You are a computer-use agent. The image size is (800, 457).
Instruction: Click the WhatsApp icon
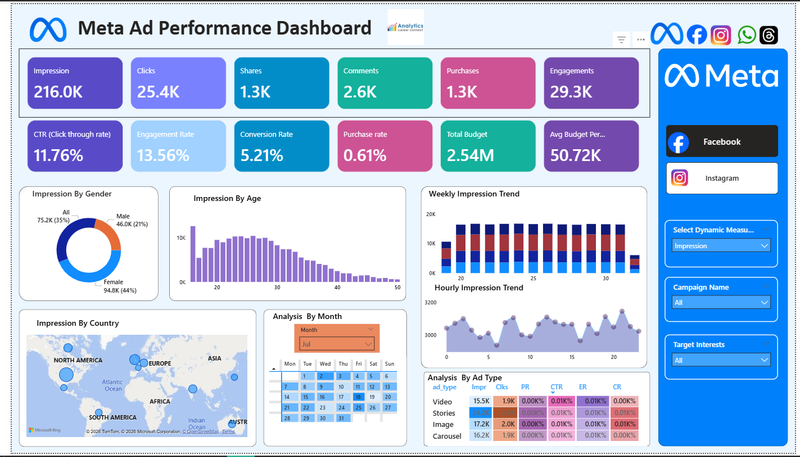point(747,35)
